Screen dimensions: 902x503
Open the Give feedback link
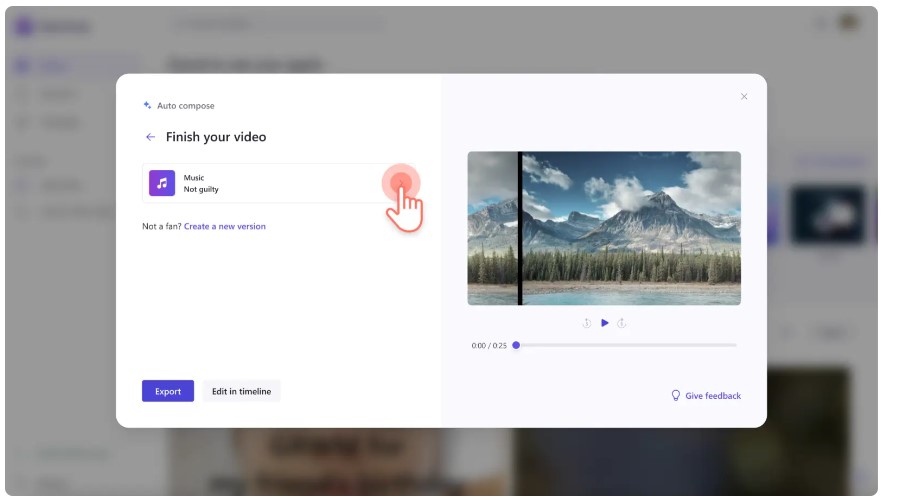(713, 396)
